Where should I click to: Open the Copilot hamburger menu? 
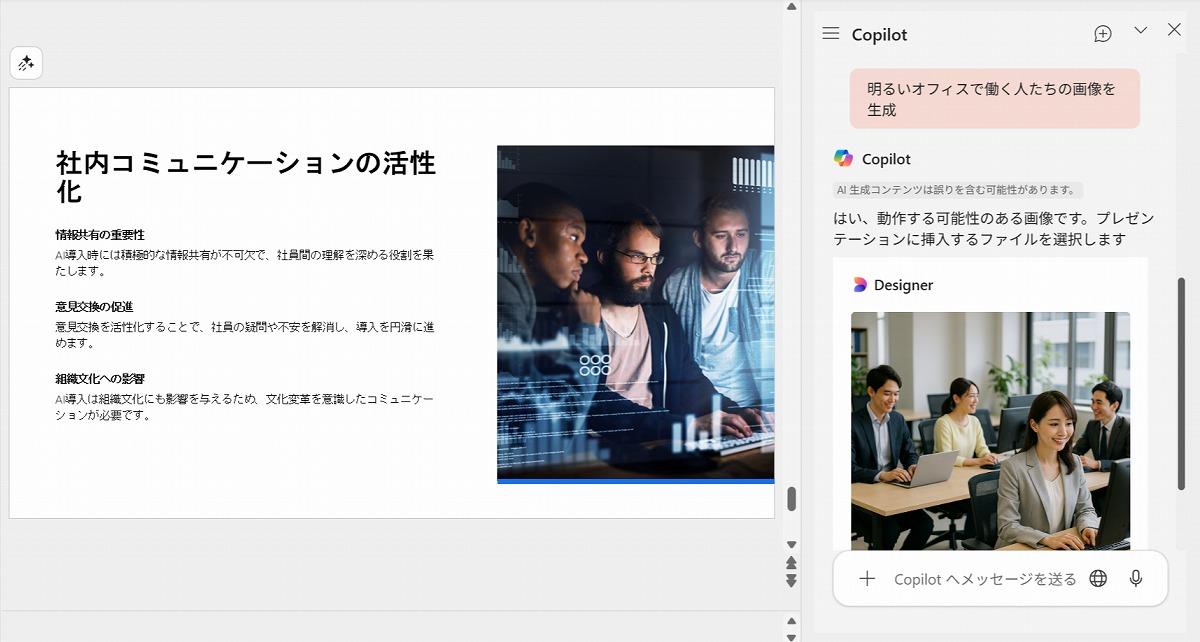(830, 34)
